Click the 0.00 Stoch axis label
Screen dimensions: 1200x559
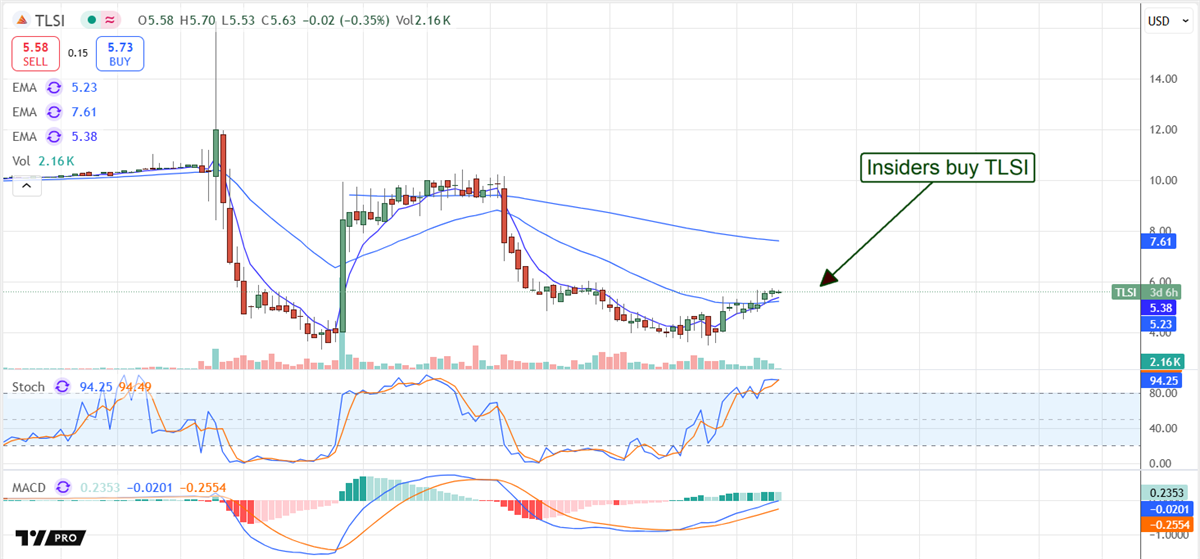click(x=1158, y=463)
